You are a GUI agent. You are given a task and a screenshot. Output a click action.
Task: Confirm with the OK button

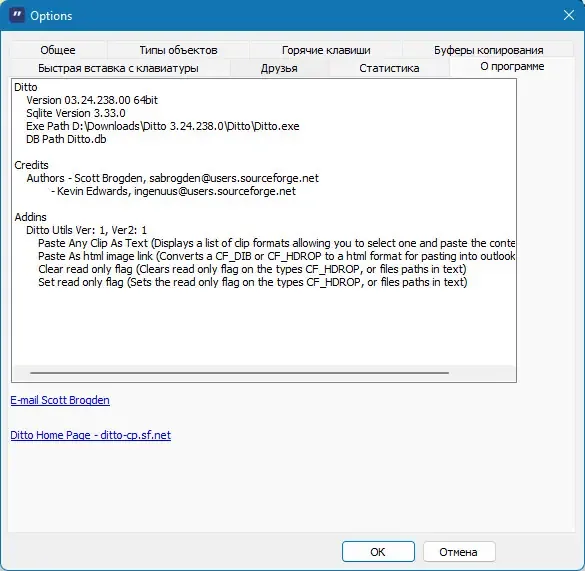378,552
